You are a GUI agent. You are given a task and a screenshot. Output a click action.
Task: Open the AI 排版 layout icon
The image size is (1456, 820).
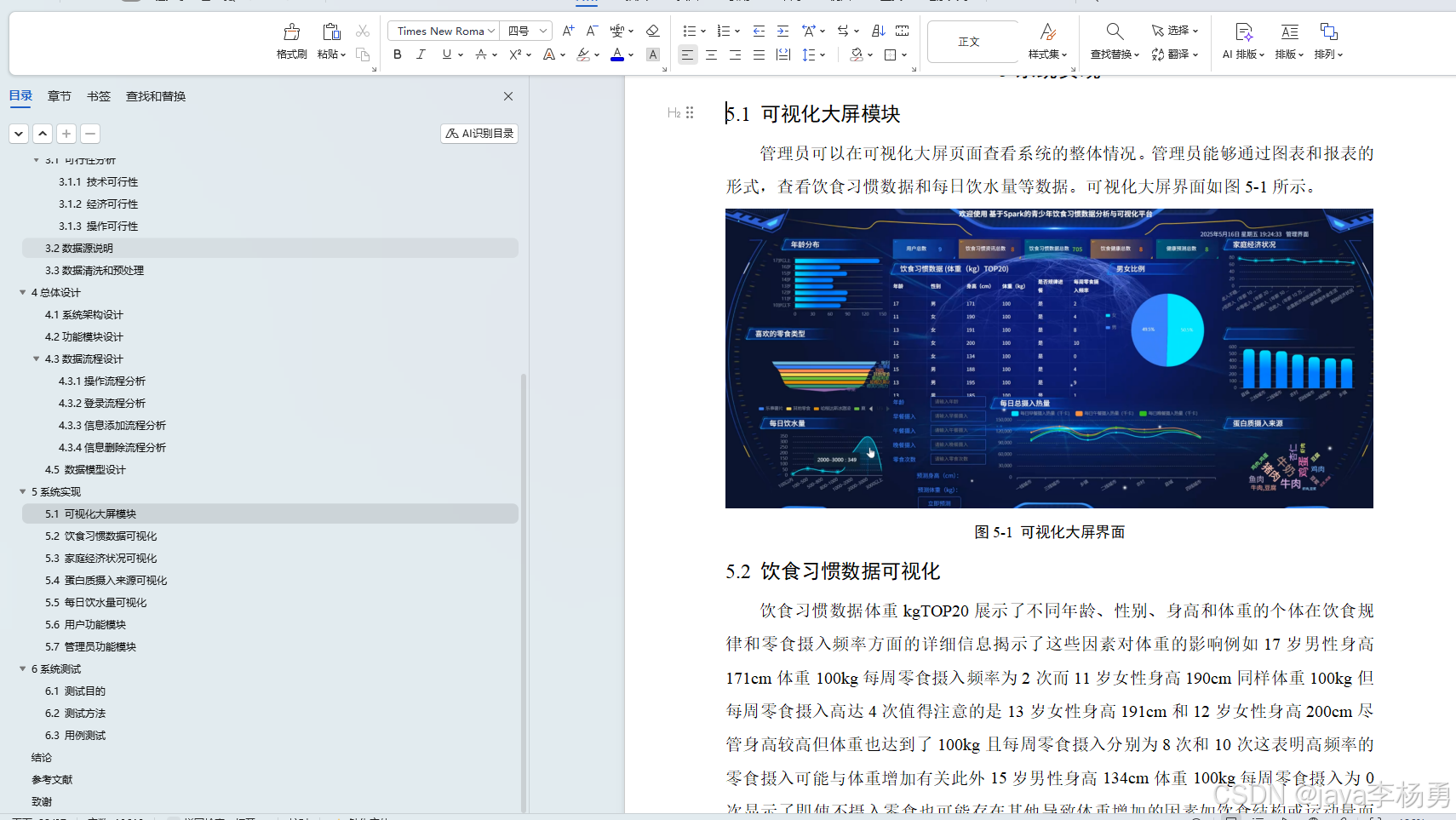pyautogui.click(x=1244, y=32)
